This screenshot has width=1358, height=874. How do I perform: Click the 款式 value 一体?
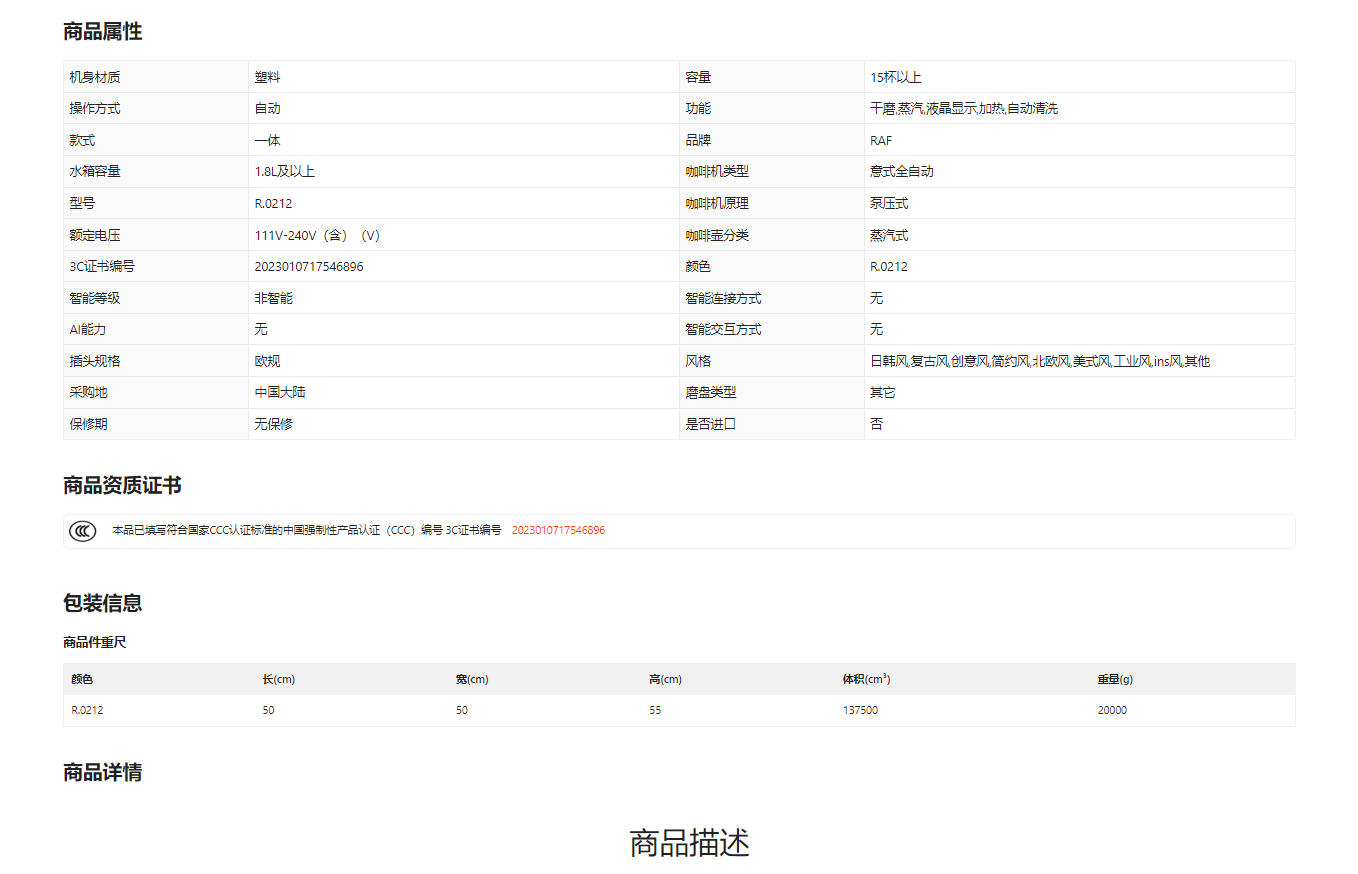click(268, 141)
